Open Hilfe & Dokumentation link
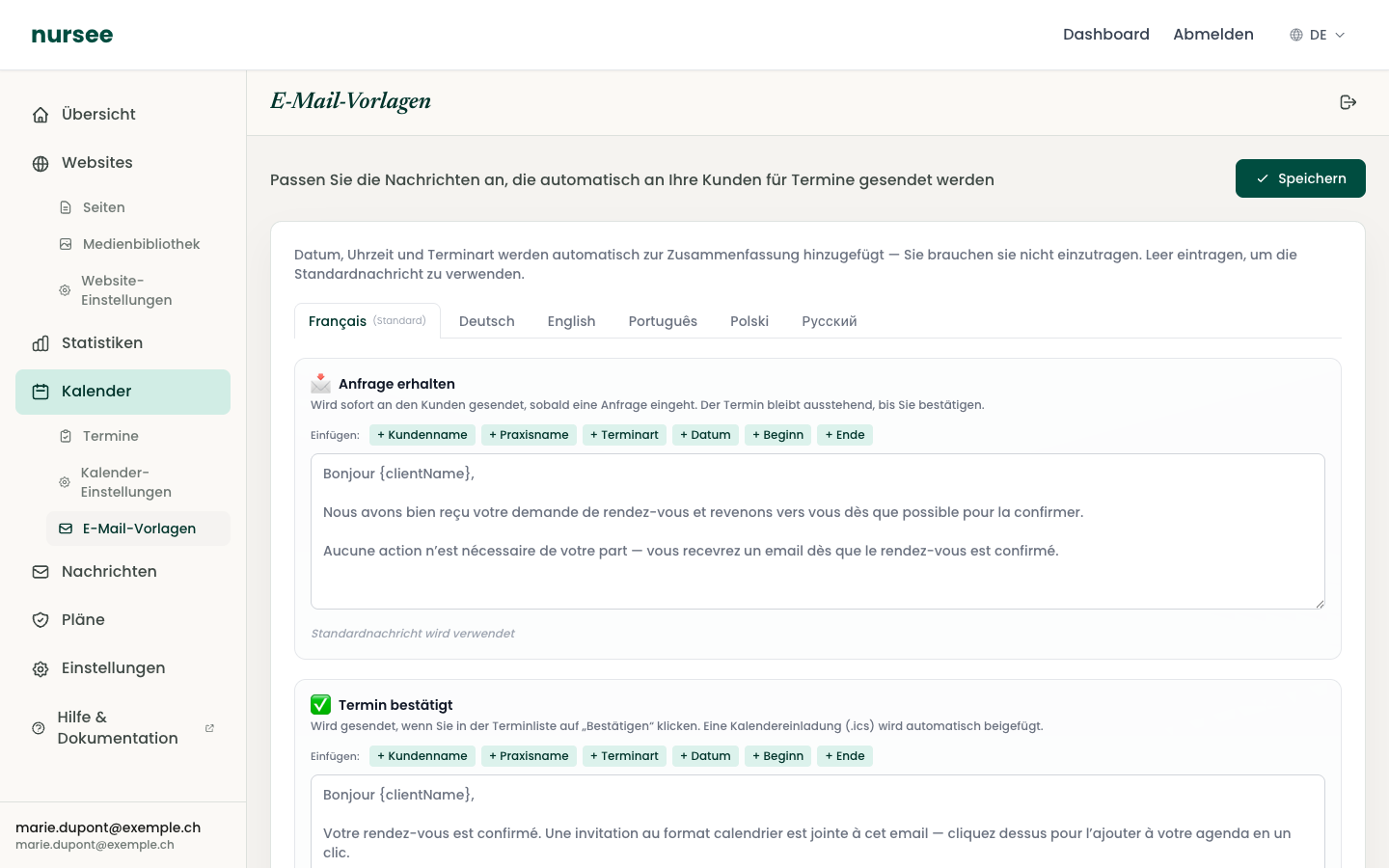The image size is (1389, 868). coord(123,728)
